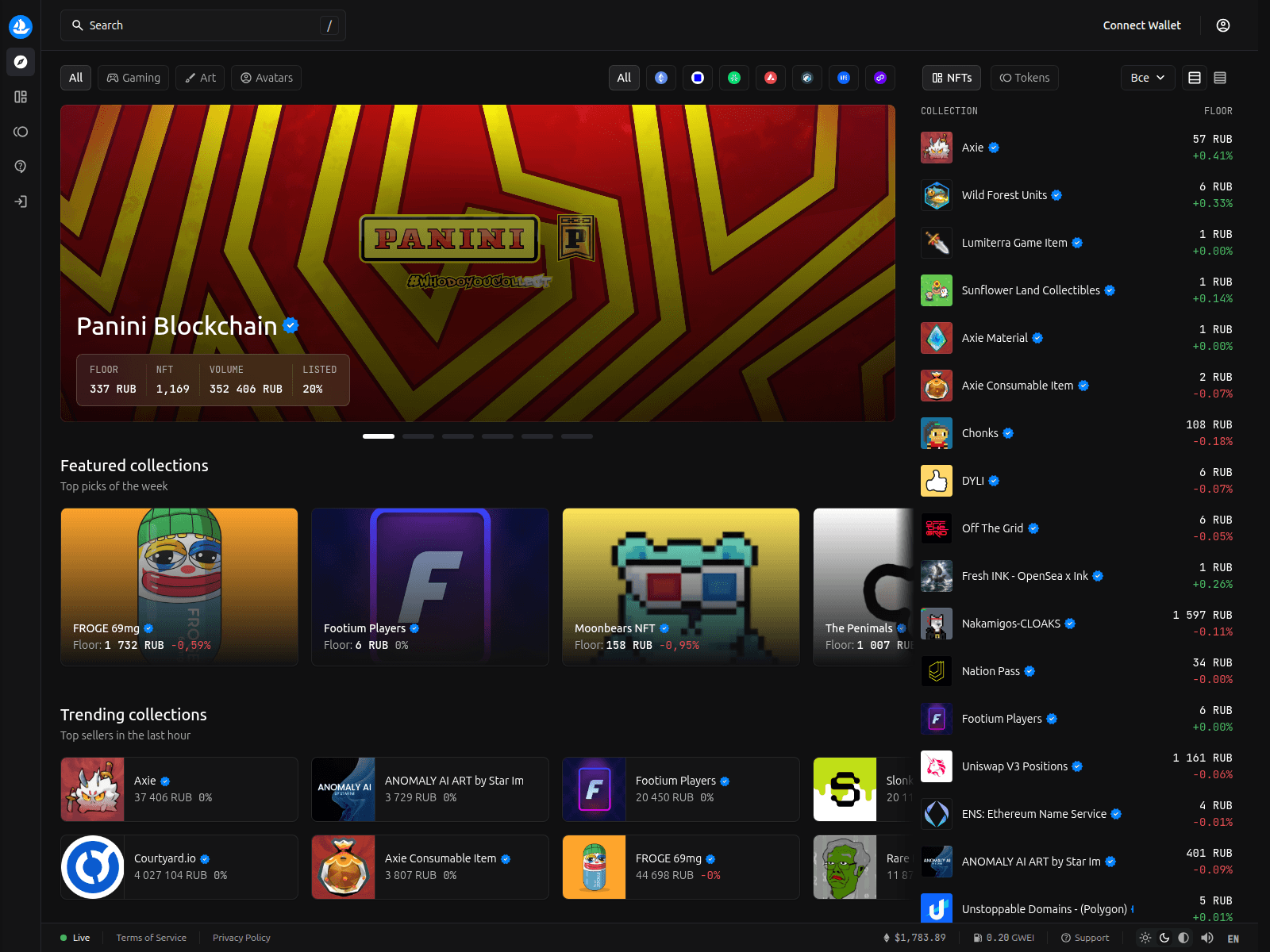The height and width of the screenshot is (952, 1270).
Task: Open the Все time range dropdown
Action: (1148, 78)
